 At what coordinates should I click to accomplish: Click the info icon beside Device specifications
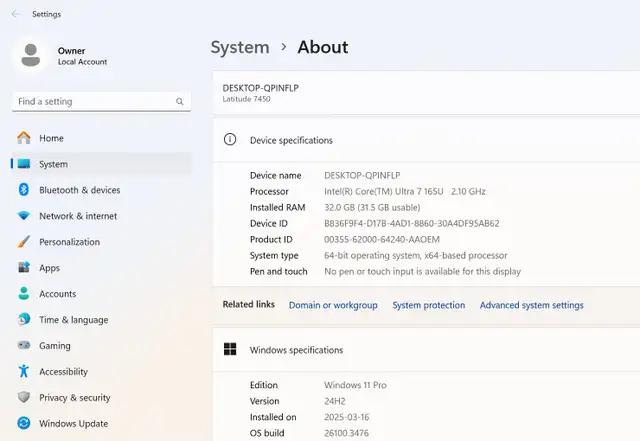[230, 140]
